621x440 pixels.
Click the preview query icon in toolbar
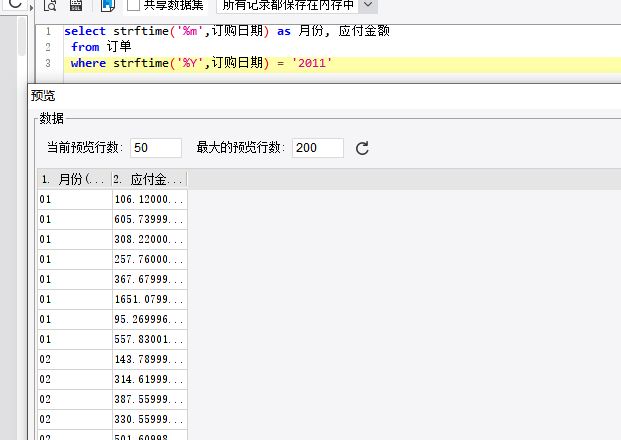(x=50, y=5)
